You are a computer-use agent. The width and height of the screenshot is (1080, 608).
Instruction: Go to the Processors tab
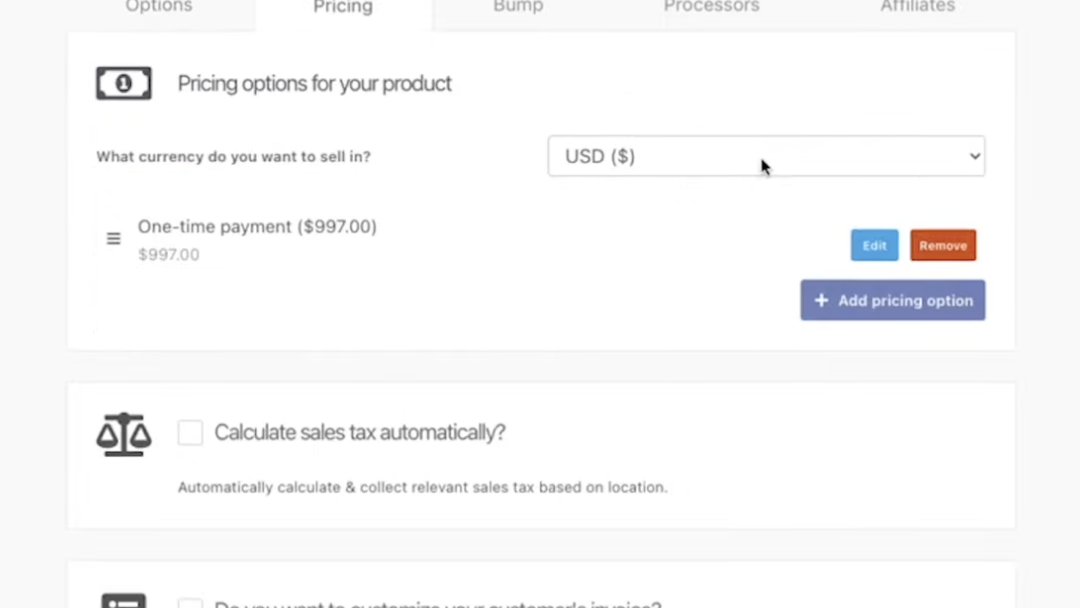pyautogui.click(x=711, y=7)
